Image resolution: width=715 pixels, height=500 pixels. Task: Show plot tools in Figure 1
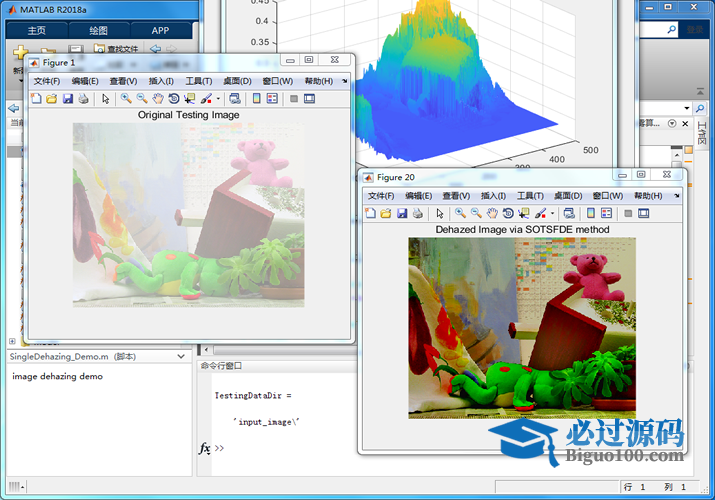309,98
